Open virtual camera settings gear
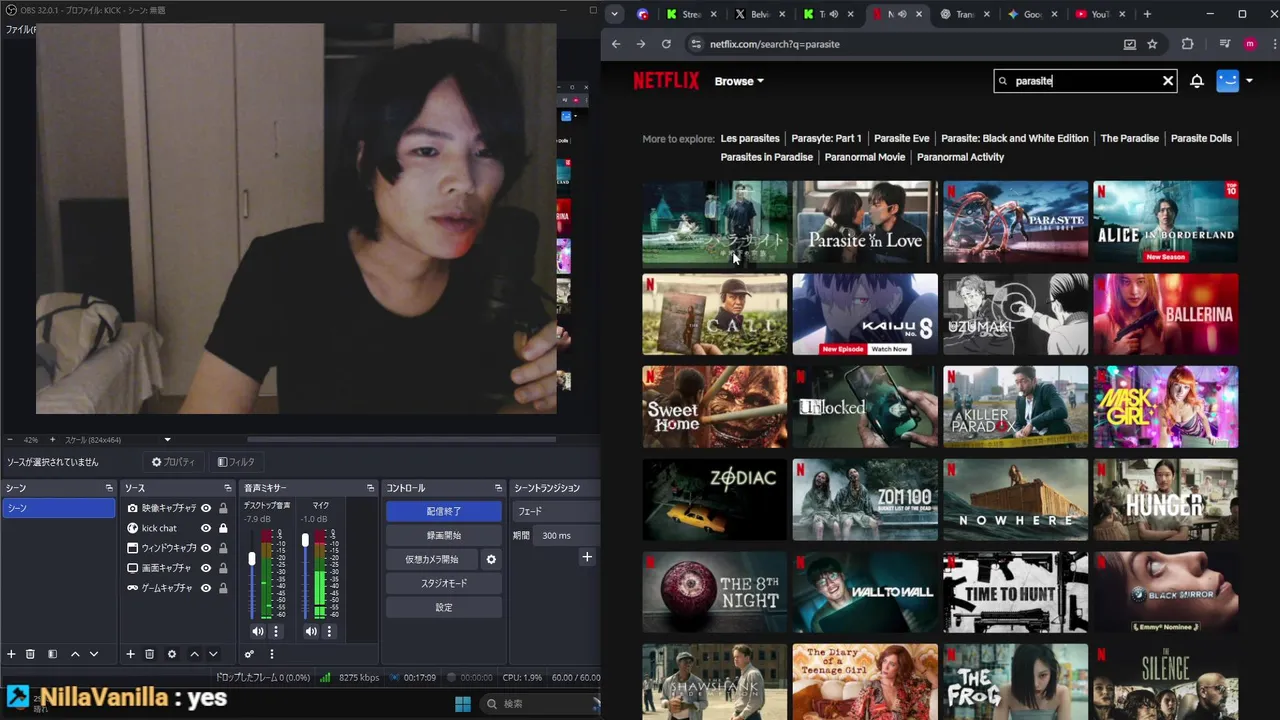The width and height of the screenshot is (1280, 720). (491, 559)
